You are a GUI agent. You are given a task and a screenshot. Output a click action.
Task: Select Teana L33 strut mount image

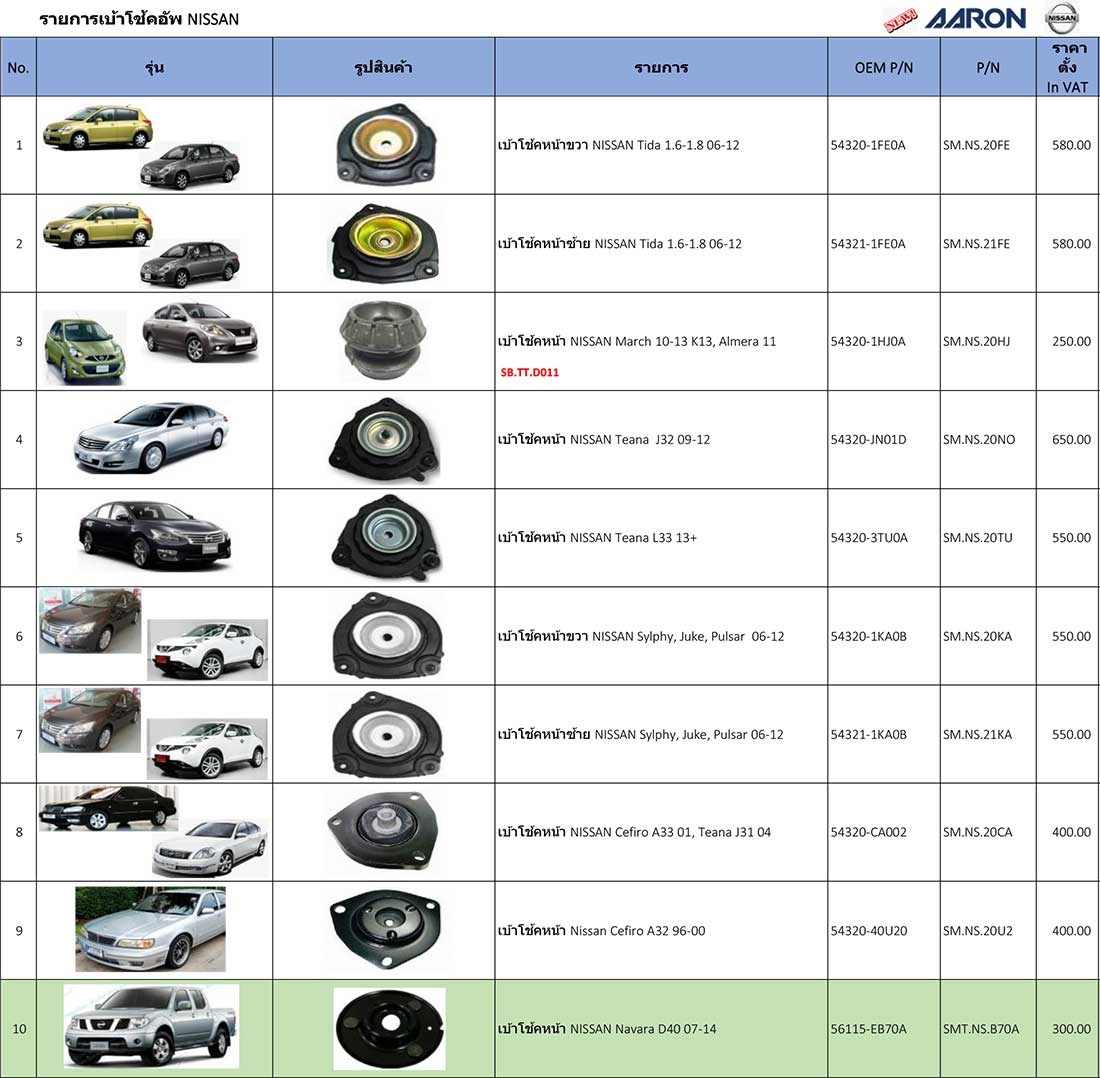[x=385, y=538]
